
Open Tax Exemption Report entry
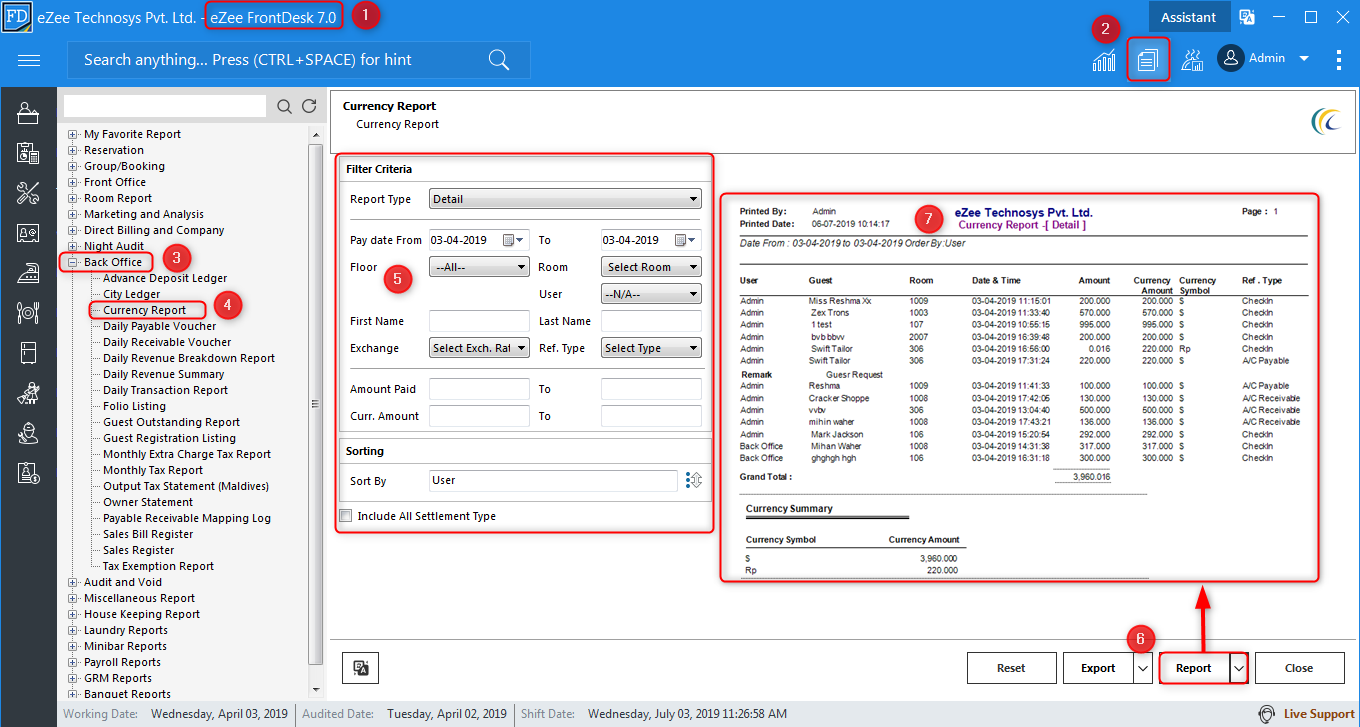tap(159, 566)
